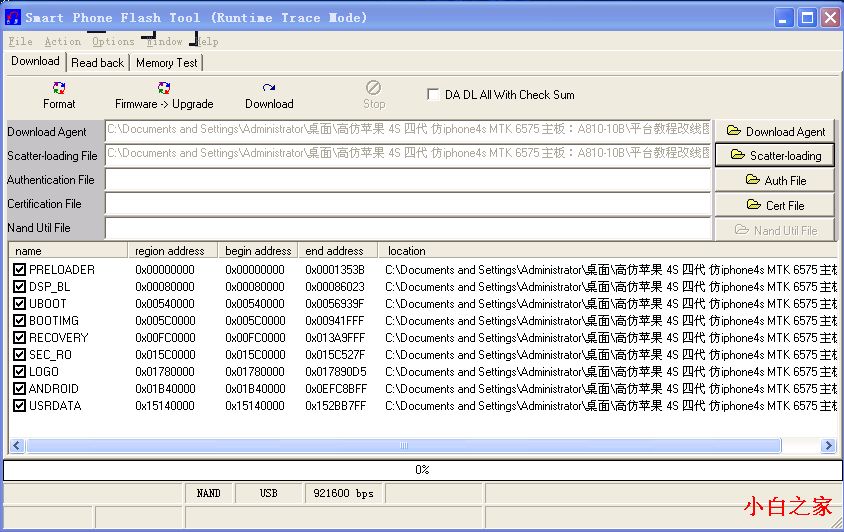Image resolution: width=844 pixels, height=532 pixels.
Task: Click the Format toolbar icon
Action: coord(59,88)
